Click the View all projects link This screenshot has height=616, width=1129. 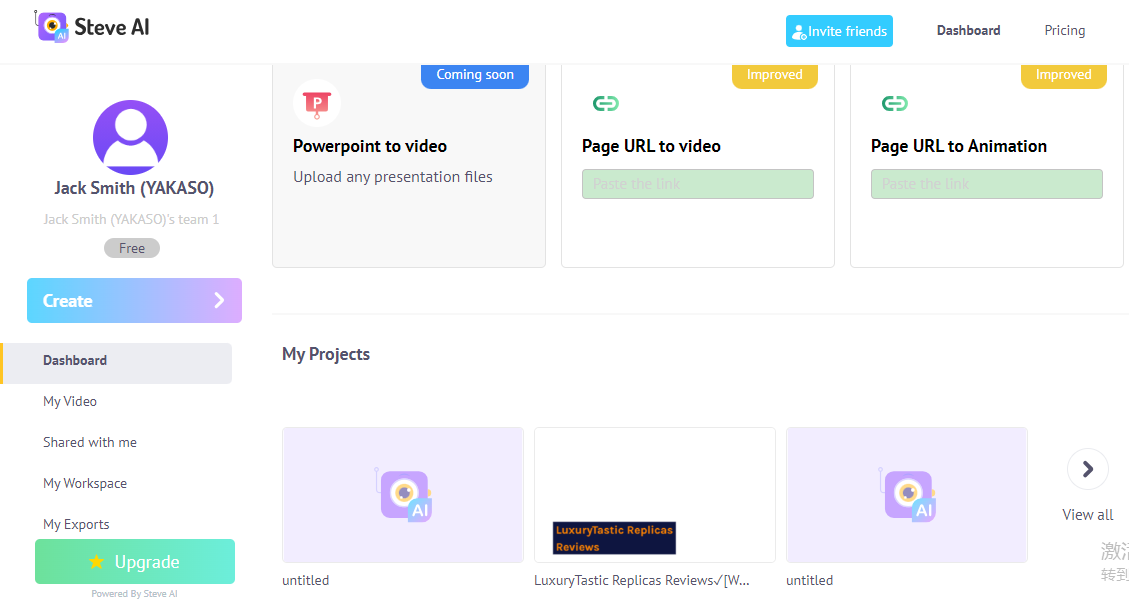tap(1087, 515)
